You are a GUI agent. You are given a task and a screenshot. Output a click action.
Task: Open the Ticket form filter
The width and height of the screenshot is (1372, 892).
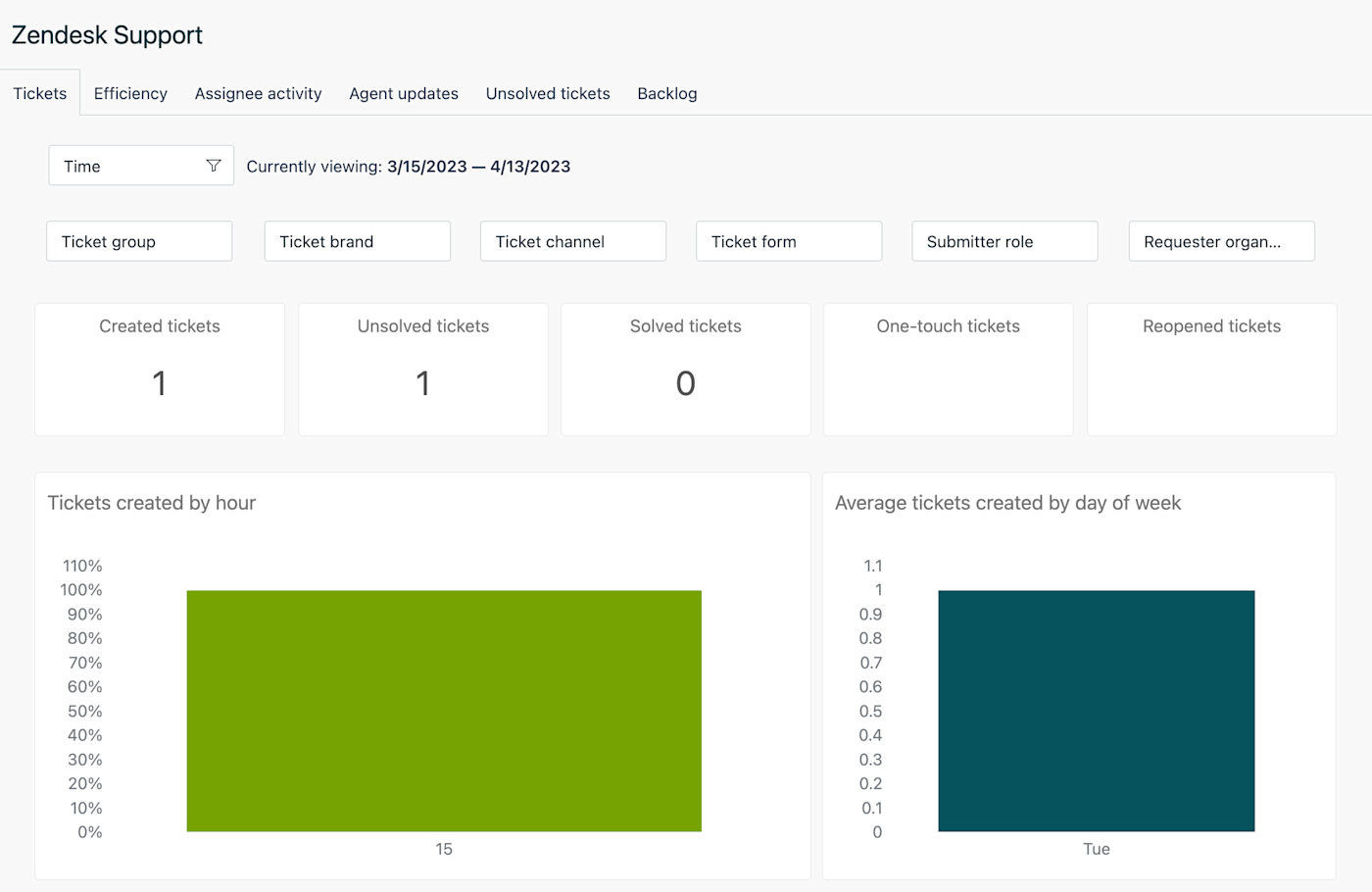tap(789, 241)
